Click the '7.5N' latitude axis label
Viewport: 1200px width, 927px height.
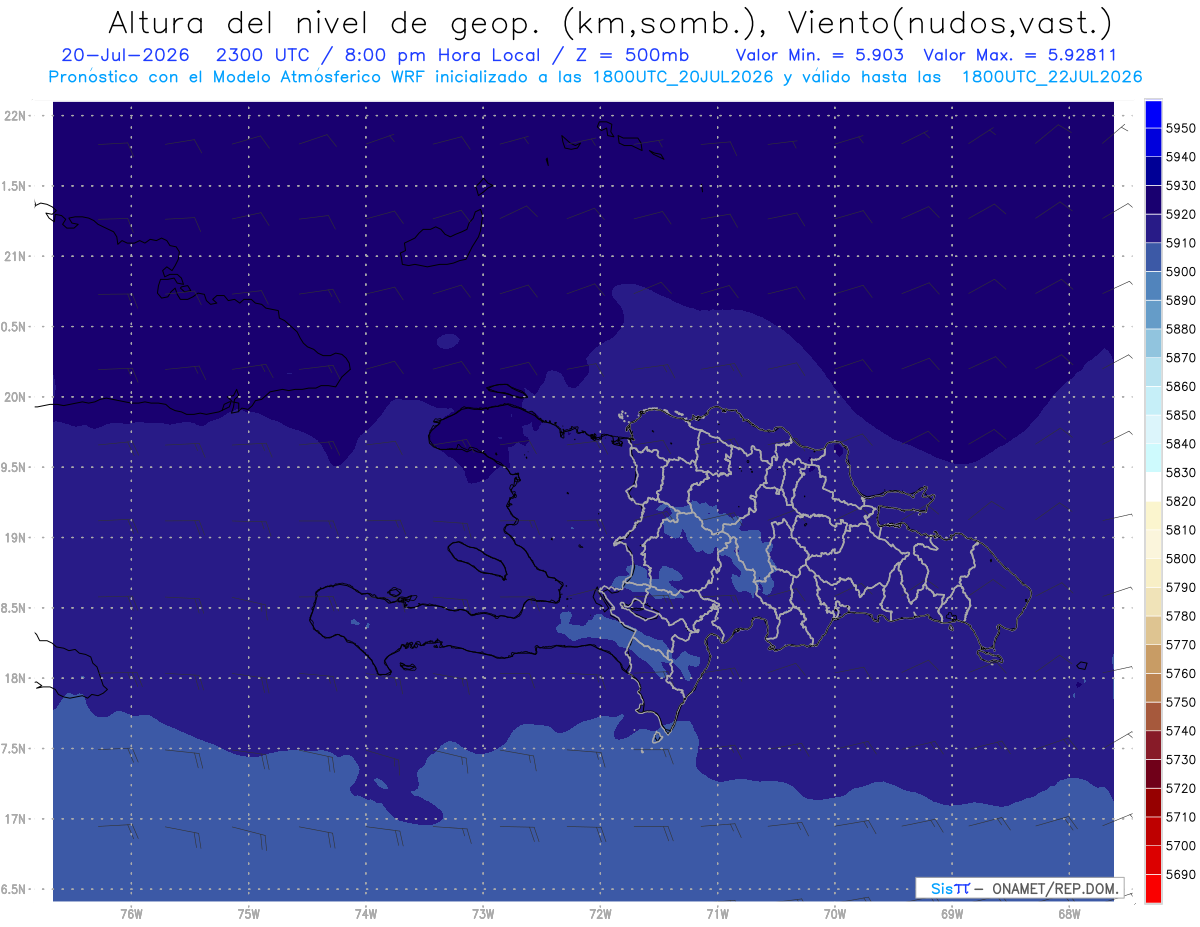point(15,748)
